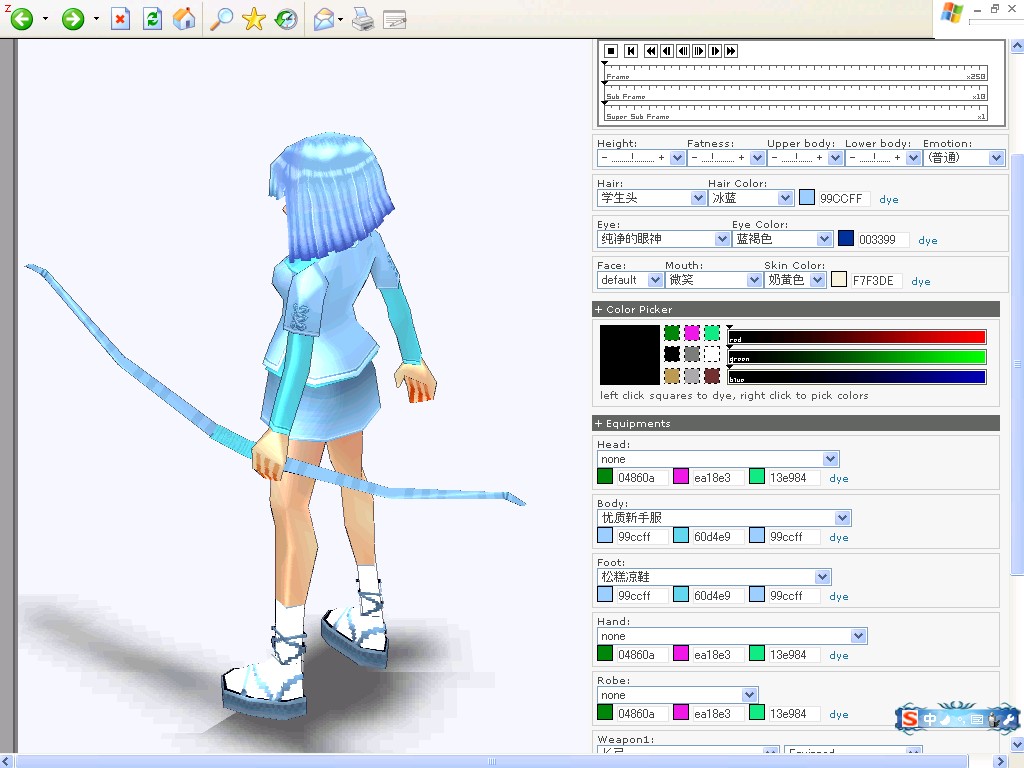This screenshot has width=1024, height=768.
Task: Click the fast forward animation button
Action: (x=731, y=51)
